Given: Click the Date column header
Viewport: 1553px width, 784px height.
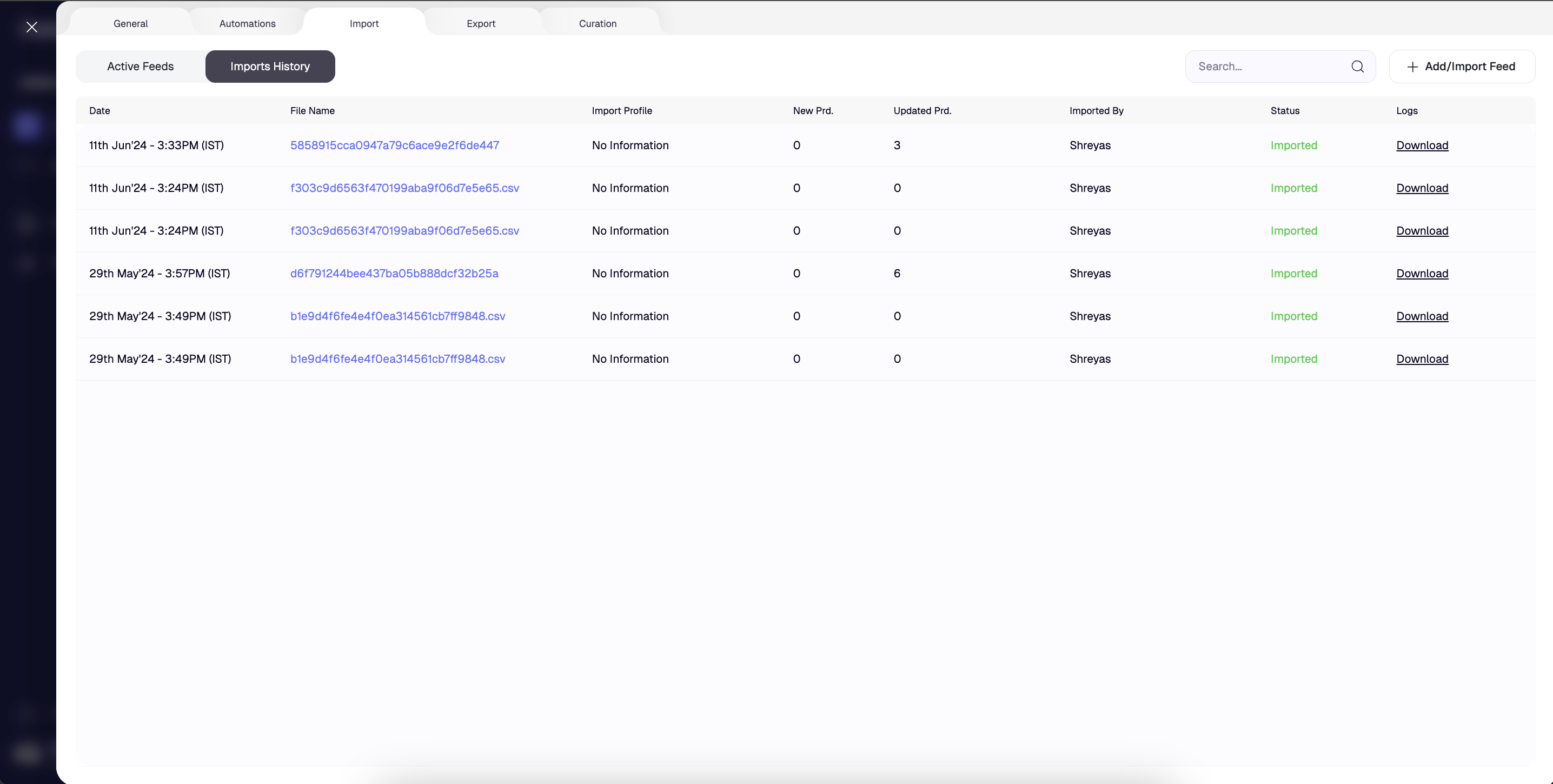Looking at the screenshot, I should click(99, 111).
